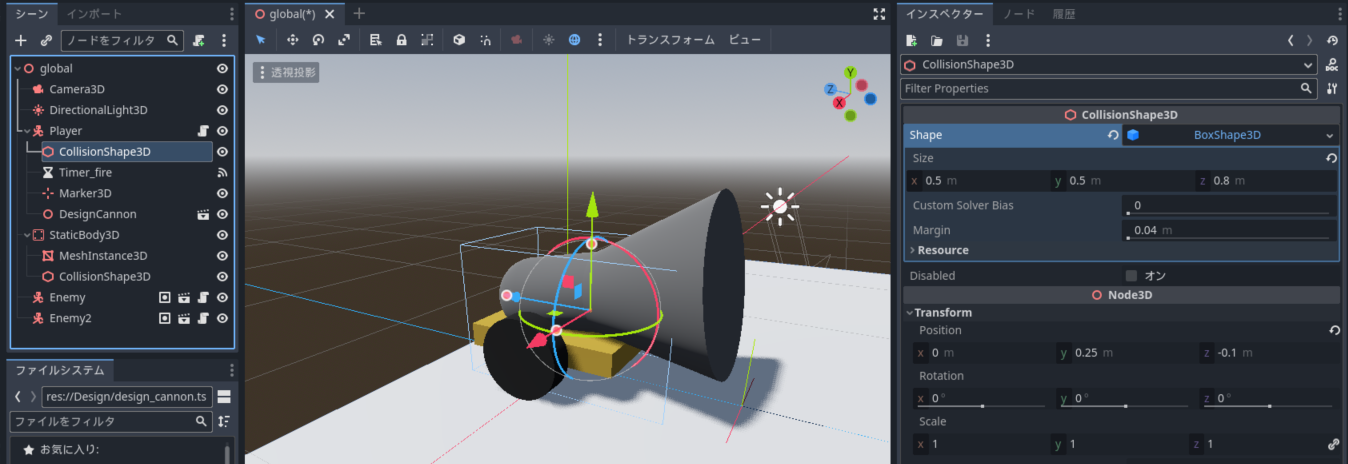This screenshot has height=464, width=1348.
Task: Collapse the StaticBody3D node tree
Action: coord(26,235)
